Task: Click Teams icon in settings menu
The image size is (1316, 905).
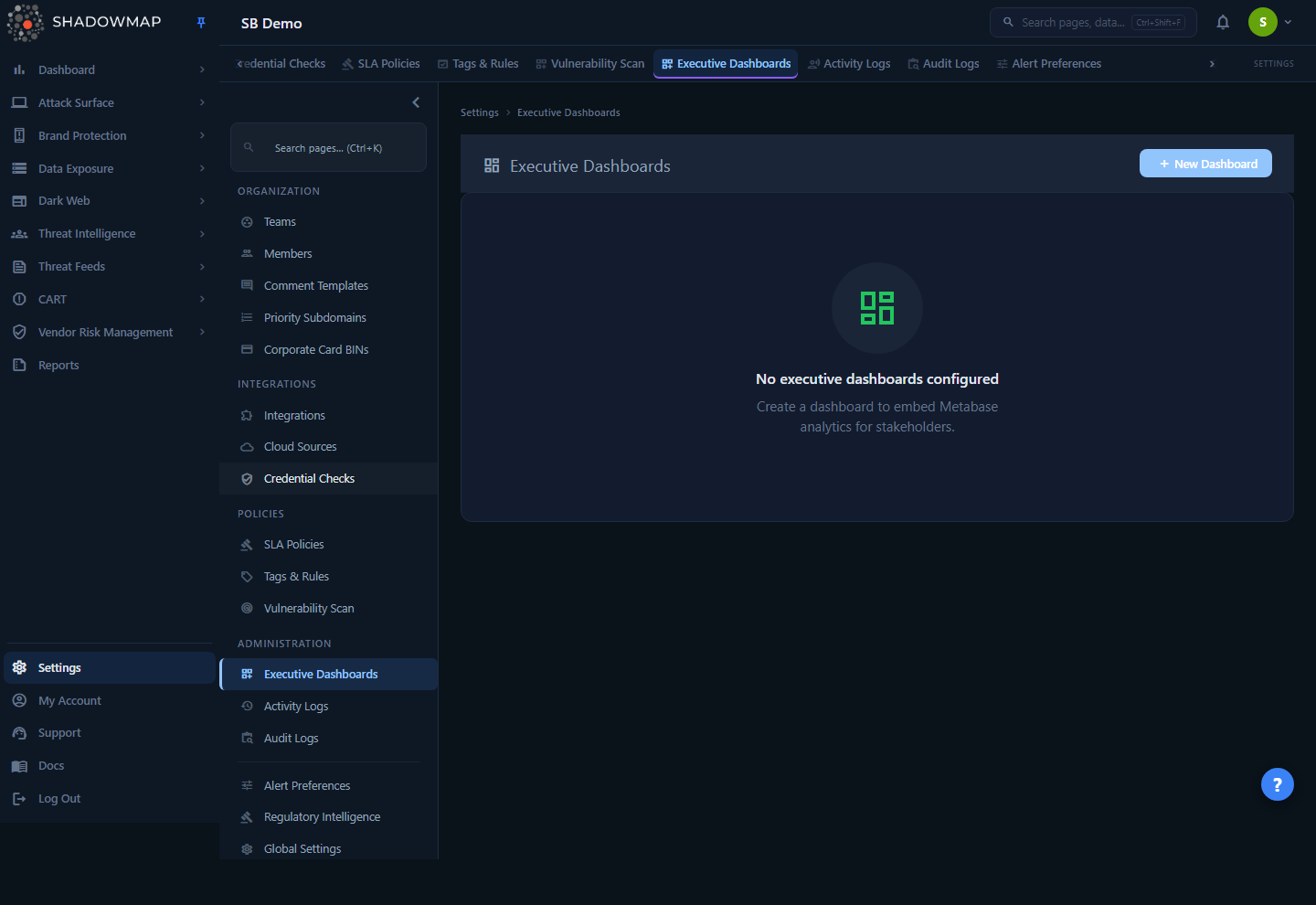Action: [x=247, y=222]
